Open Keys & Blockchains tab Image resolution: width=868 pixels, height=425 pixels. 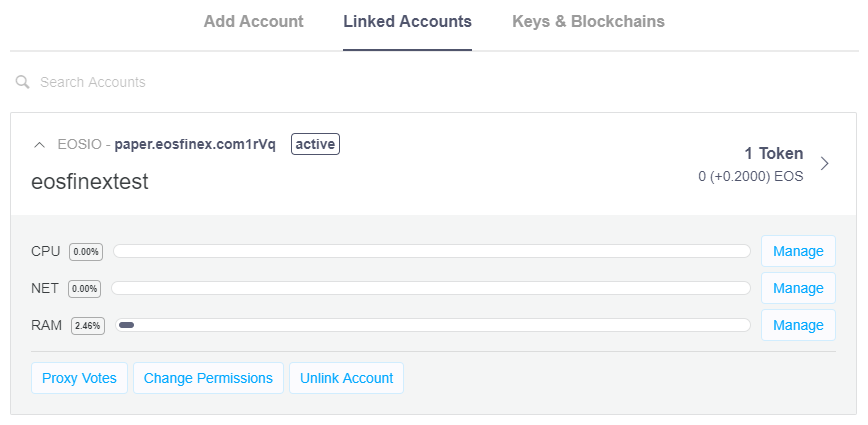pyautogui.click(x=588, y=22)
